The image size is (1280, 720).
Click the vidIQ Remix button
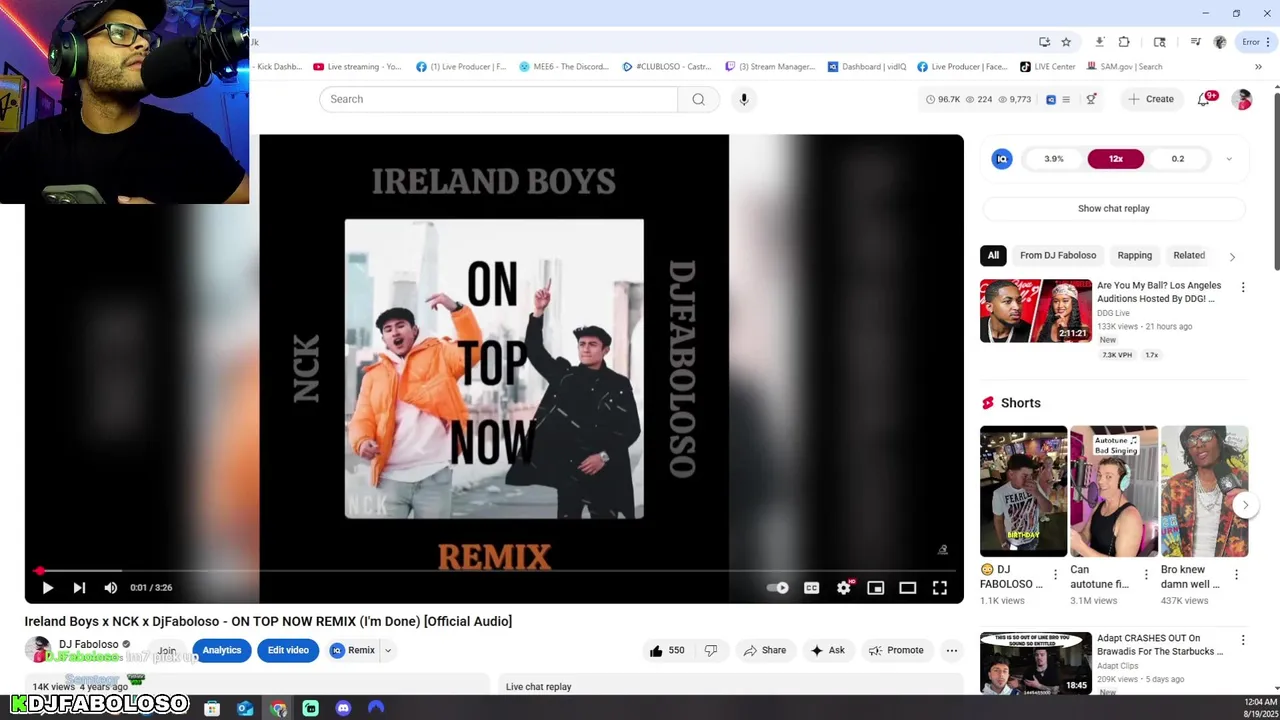[x=353, y=650]
